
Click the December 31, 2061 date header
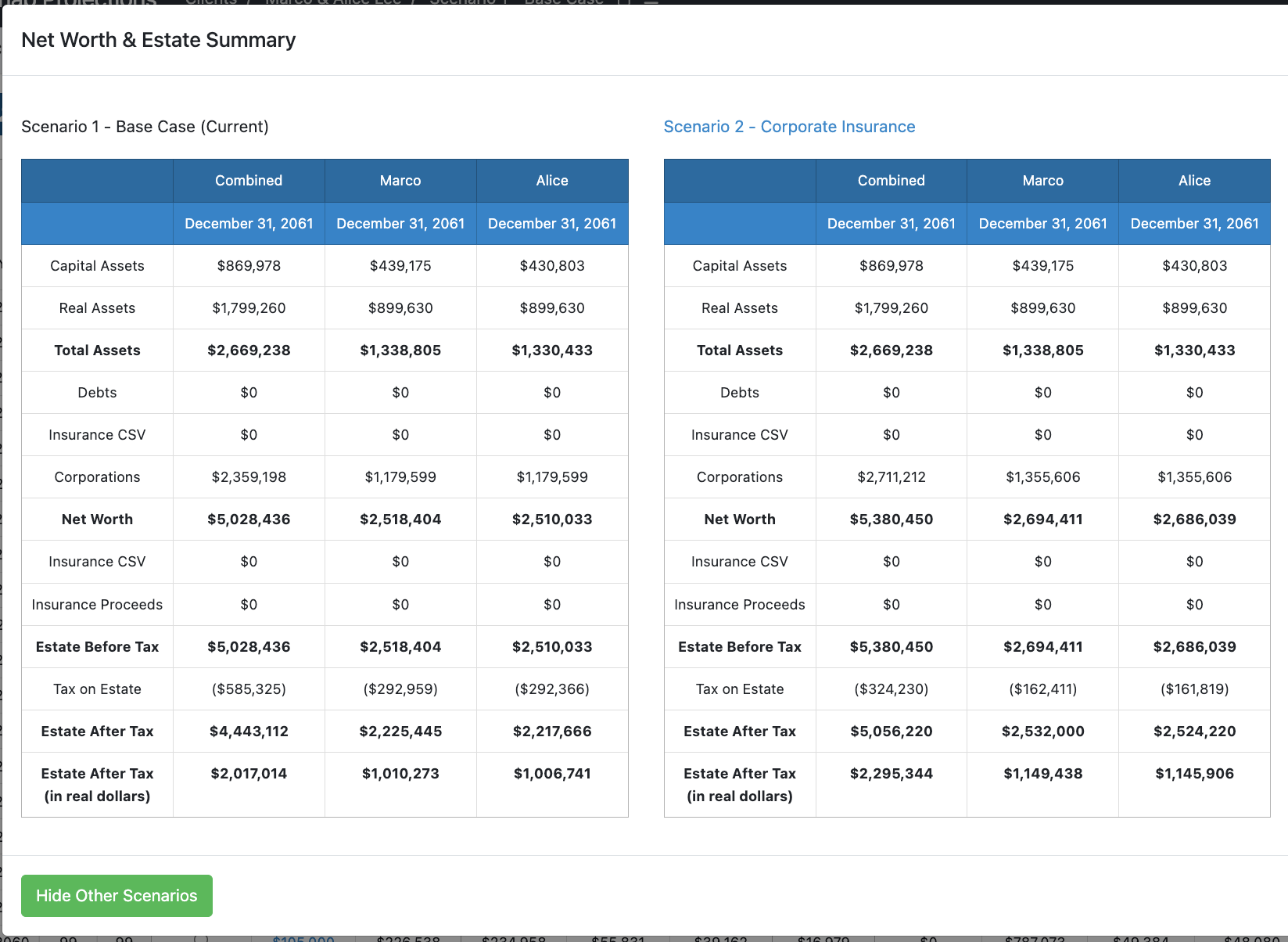[x=248, y=224]
